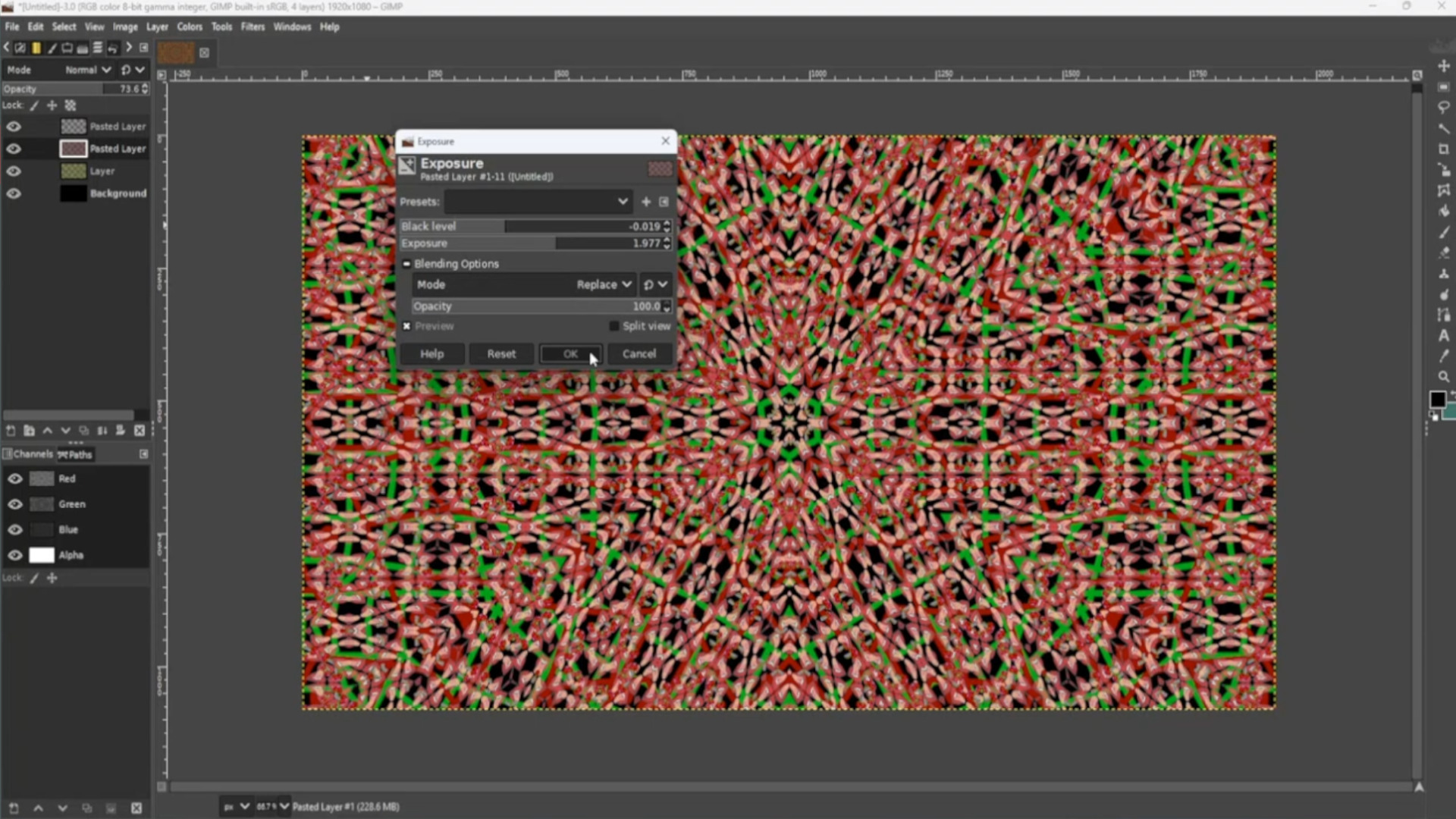The image size is (1456, 819).
Task: Open the Colors menu
Action: click(x=190, y=27)
